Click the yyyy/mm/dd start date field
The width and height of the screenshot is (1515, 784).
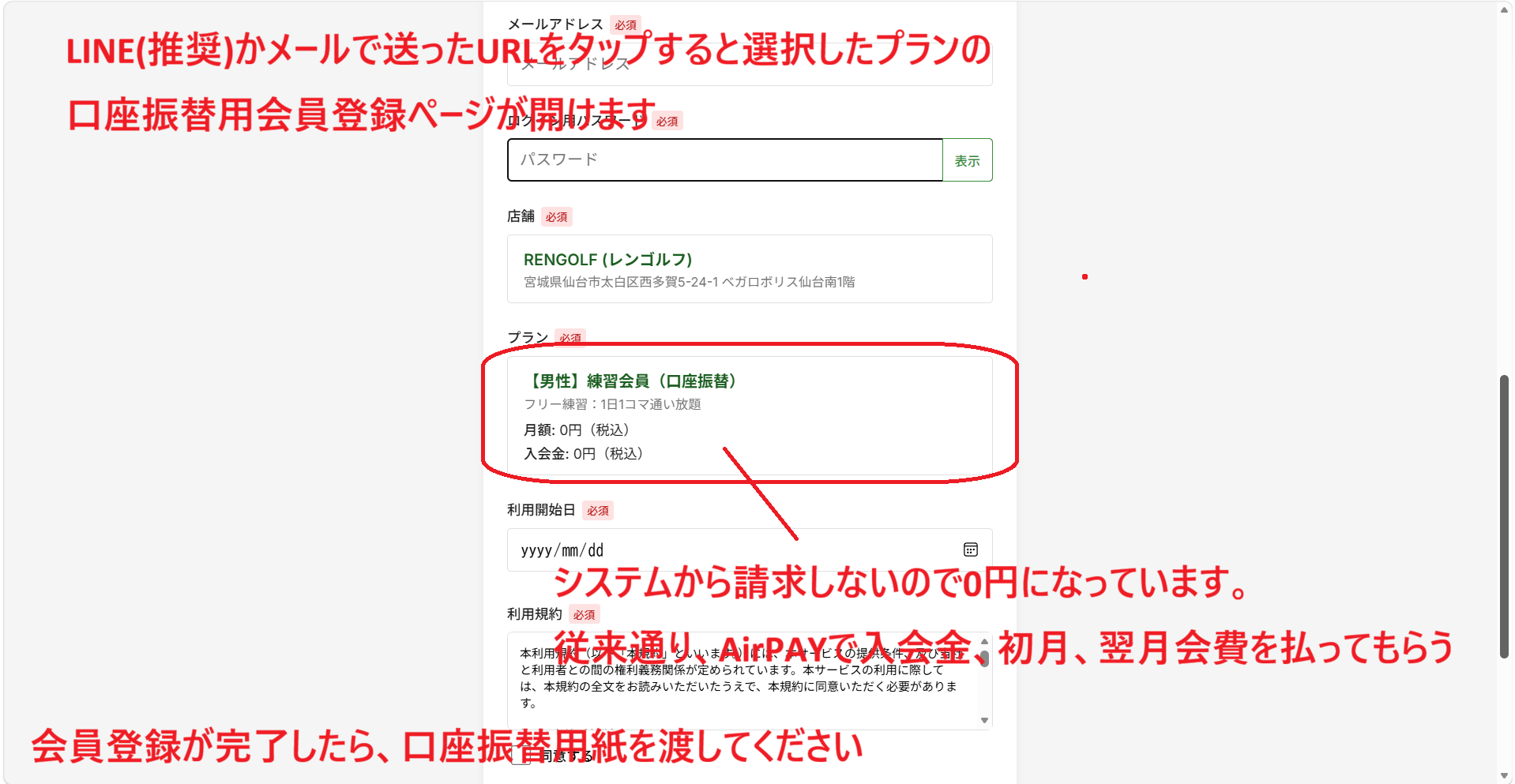click(749, 550)
